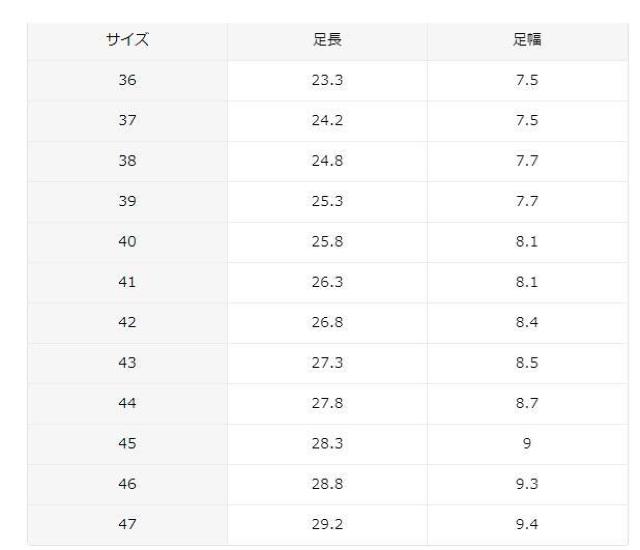The image size is (640, 550).
Task: Select foot length value 26.8
Action: [327, 323]
